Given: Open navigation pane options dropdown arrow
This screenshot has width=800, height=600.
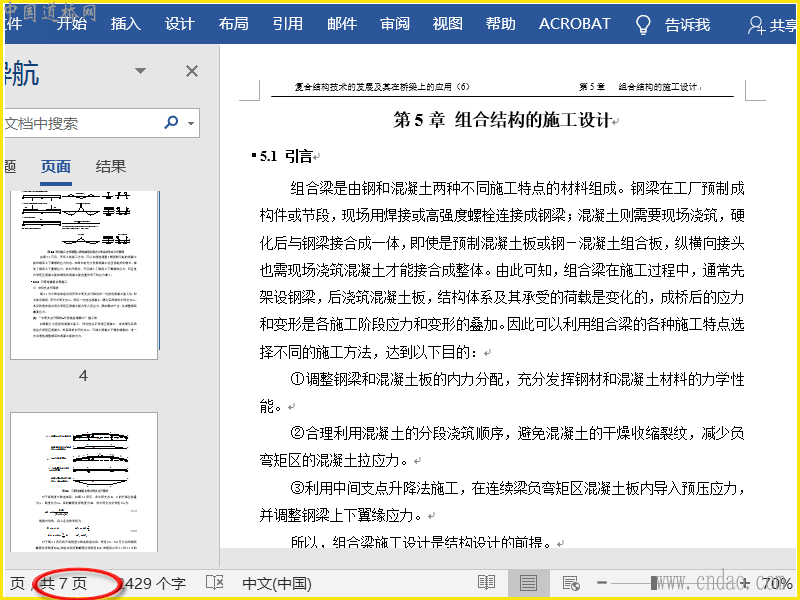Looking at the screenshot, I should [x=141, y=71].
